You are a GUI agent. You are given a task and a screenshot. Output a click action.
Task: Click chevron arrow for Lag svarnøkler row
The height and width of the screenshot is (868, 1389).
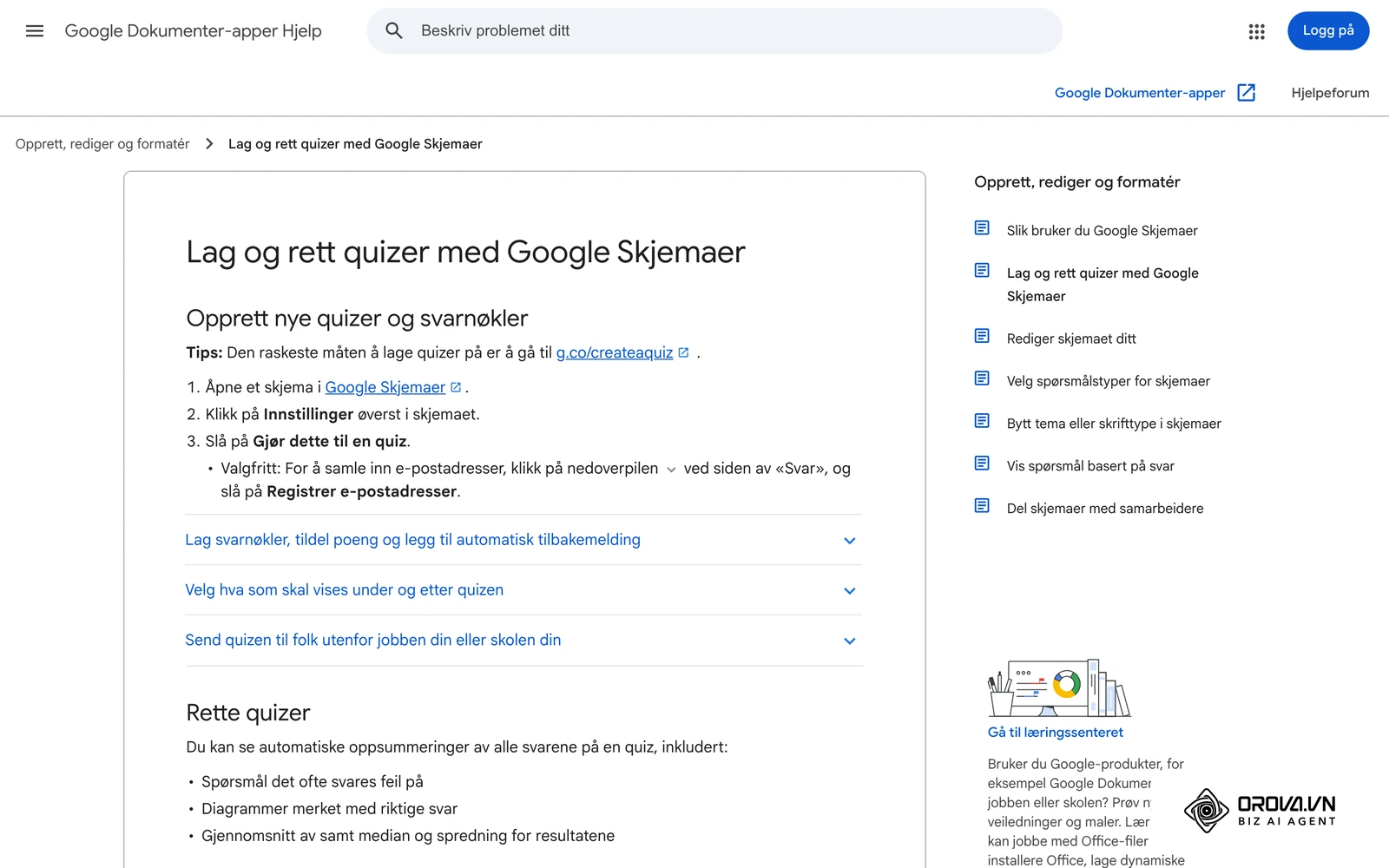[x=850, y=541]
